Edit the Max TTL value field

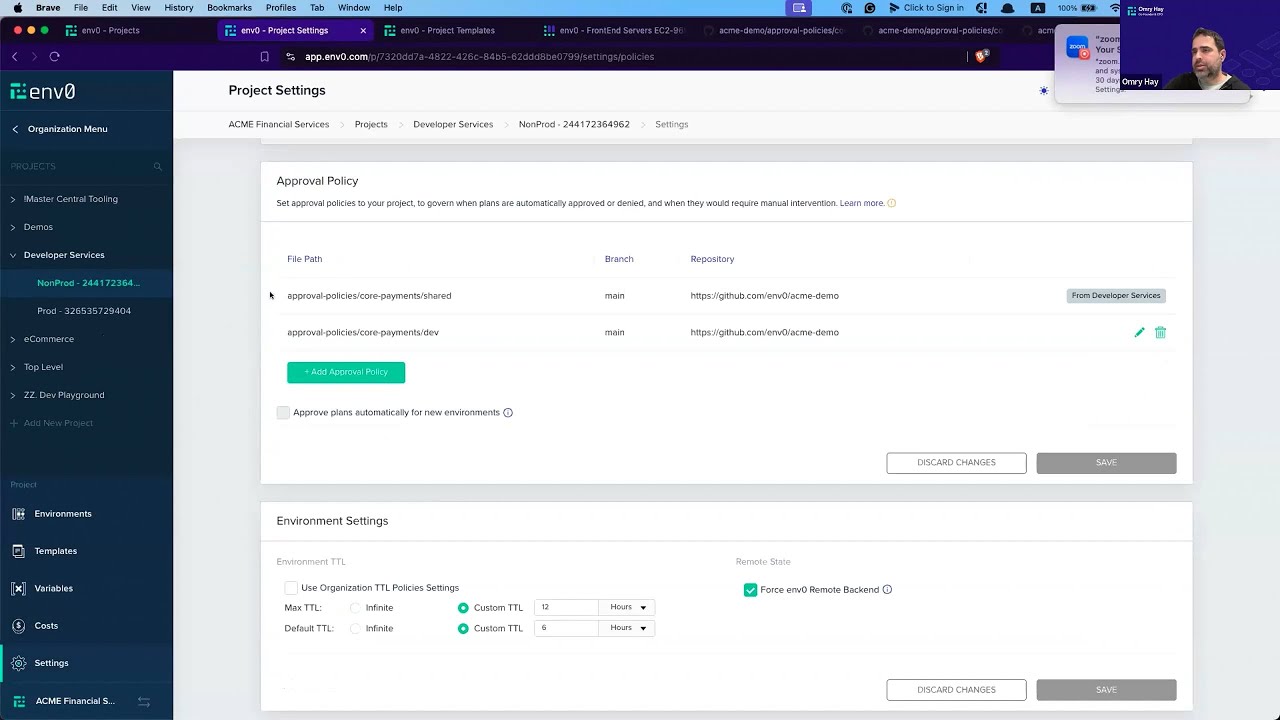(566, 607)
